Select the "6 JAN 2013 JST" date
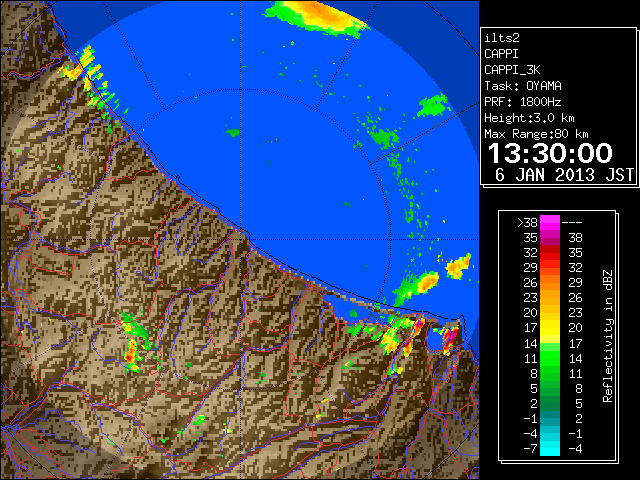This screenshot has width=640, height=480. click(x=564, y=175)
